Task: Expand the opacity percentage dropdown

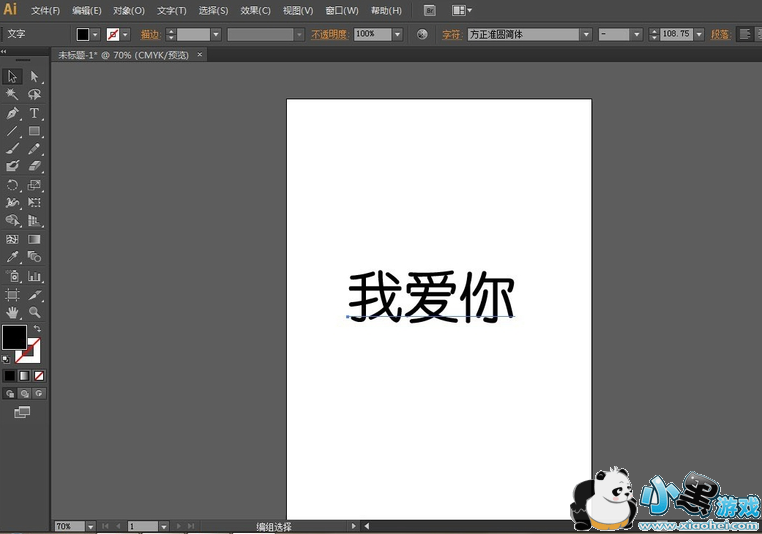Action: 397,34
